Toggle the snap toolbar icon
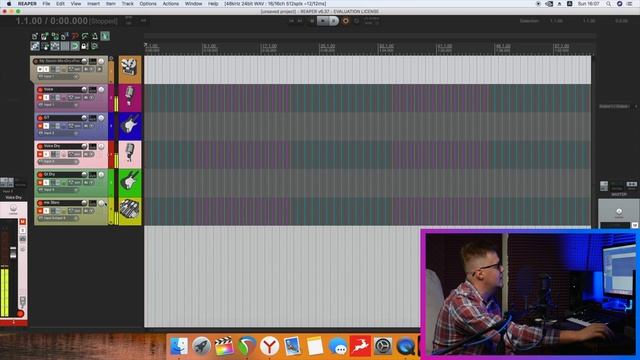 click(x=75, y=46)
